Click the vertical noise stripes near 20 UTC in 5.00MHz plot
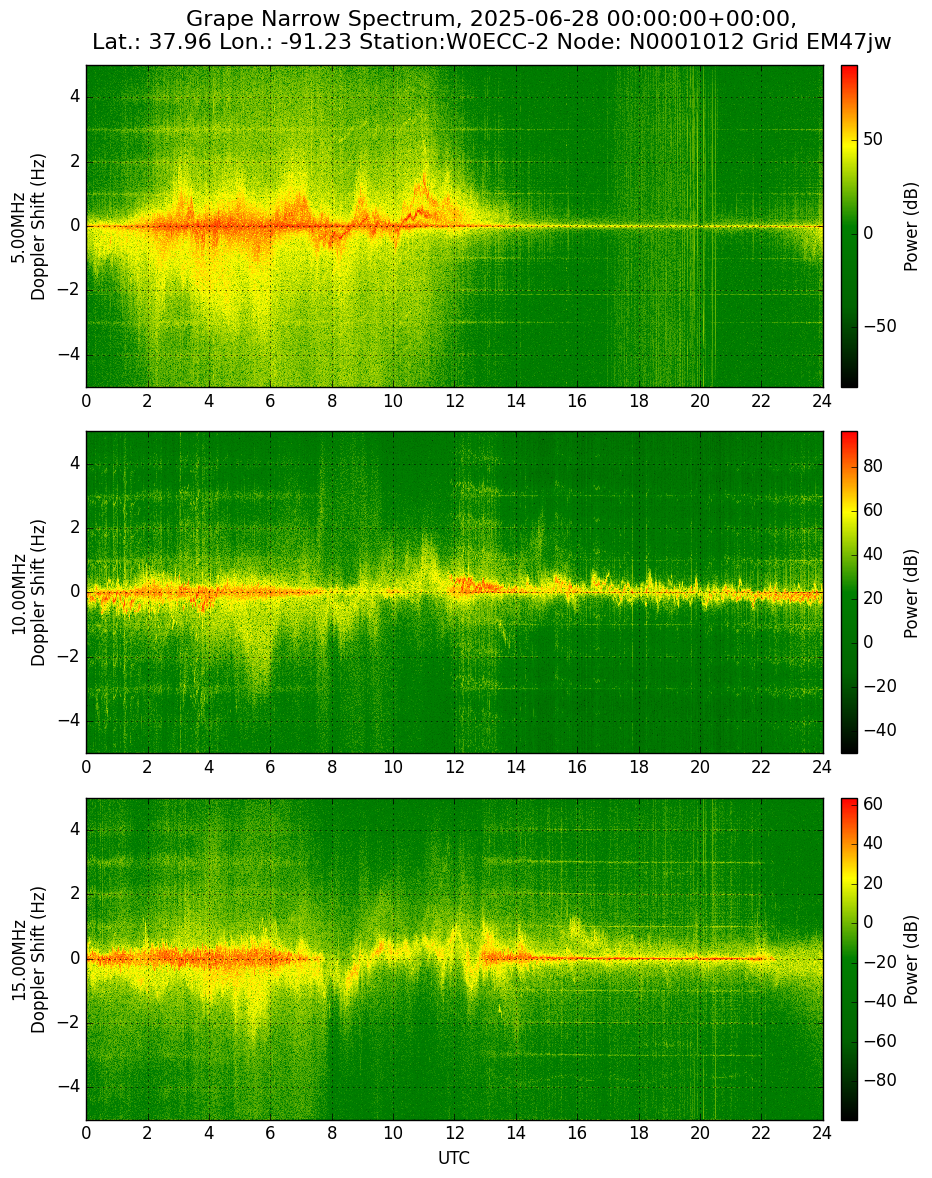Image resolution: width=932 pixels, height=1178 pixels. tap(700, 225)
